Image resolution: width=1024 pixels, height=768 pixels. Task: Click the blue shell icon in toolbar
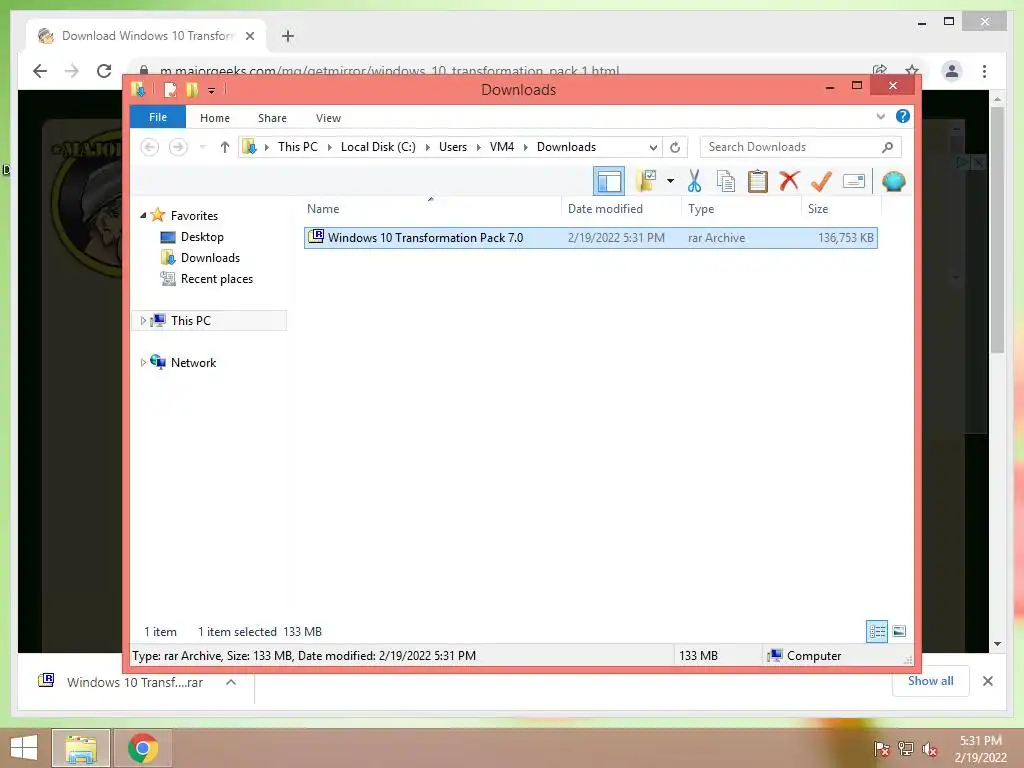[893, 181]
